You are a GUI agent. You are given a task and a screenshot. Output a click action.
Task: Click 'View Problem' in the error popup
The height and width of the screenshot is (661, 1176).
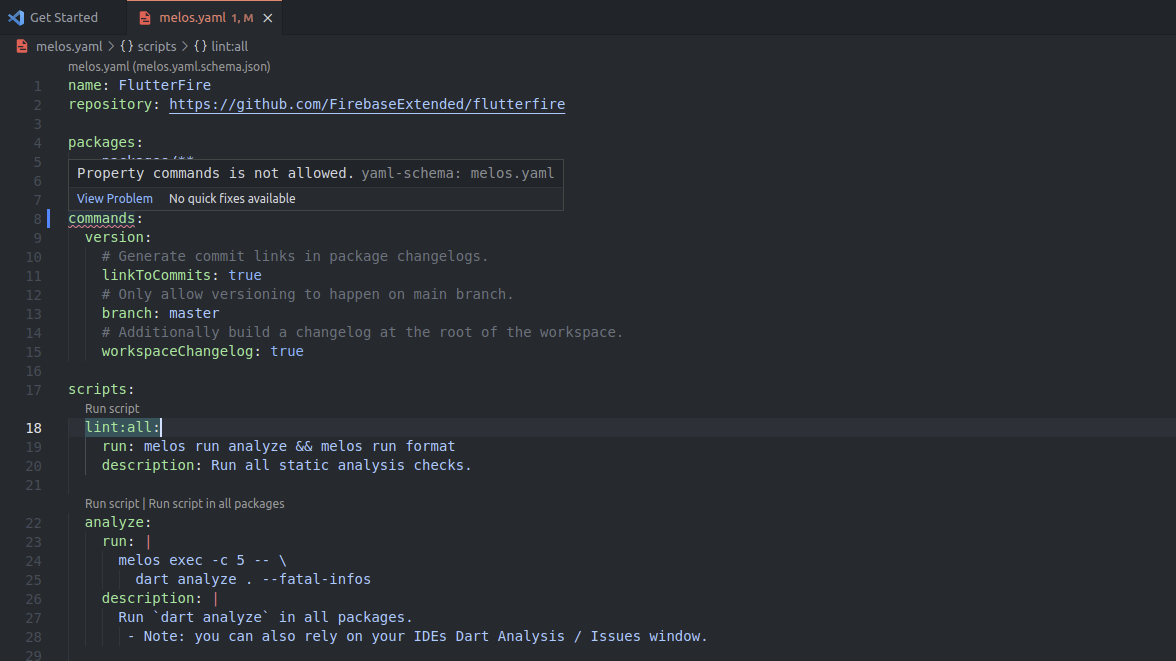coord(114,198)
